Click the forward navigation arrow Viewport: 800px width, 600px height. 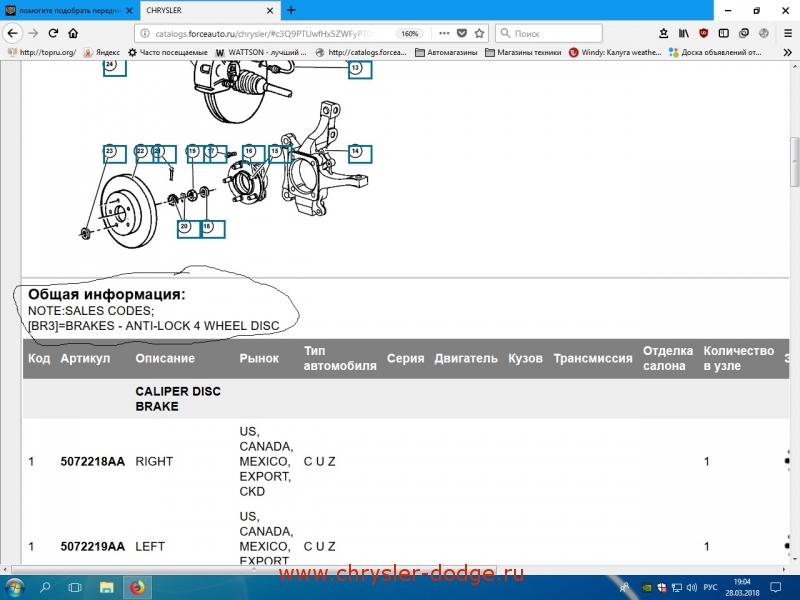click(x=33, y=34)
